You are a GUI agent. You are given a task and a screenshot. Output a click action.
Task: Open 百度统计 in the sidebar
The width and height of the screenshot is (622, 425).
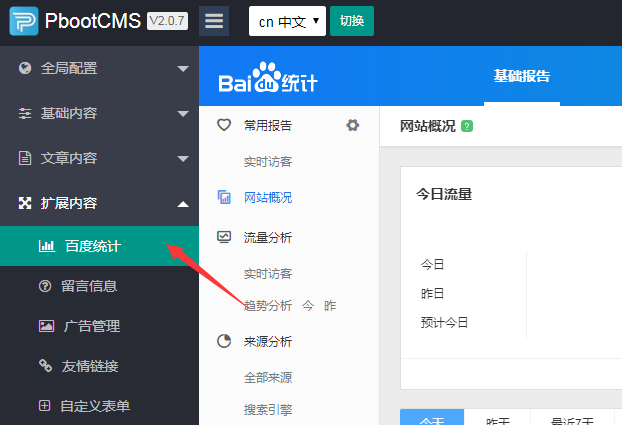92,245
